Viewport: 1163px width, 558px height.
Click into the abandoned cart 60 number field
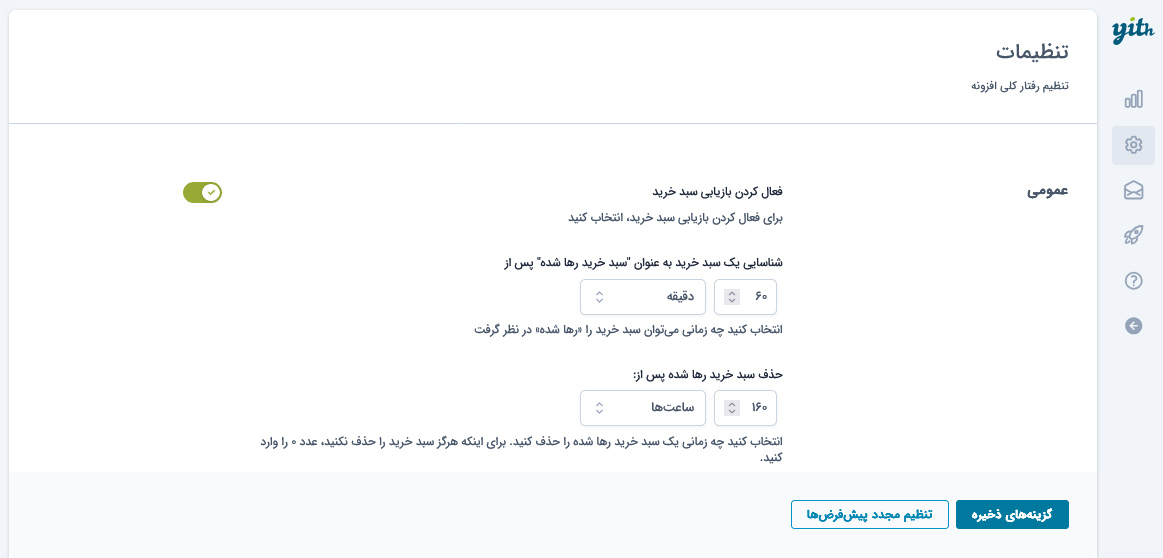click(x=745, y=297)
